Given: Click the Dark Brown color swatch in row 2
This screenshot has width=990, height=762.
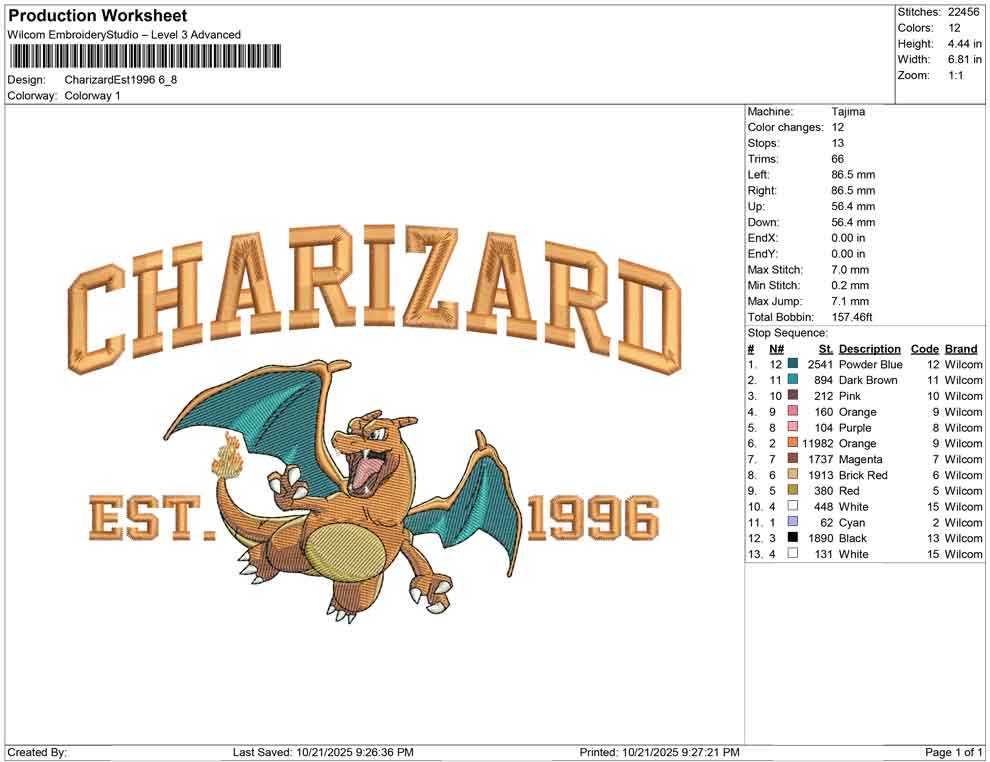Looking at the screenshot, I should point(792,379).
